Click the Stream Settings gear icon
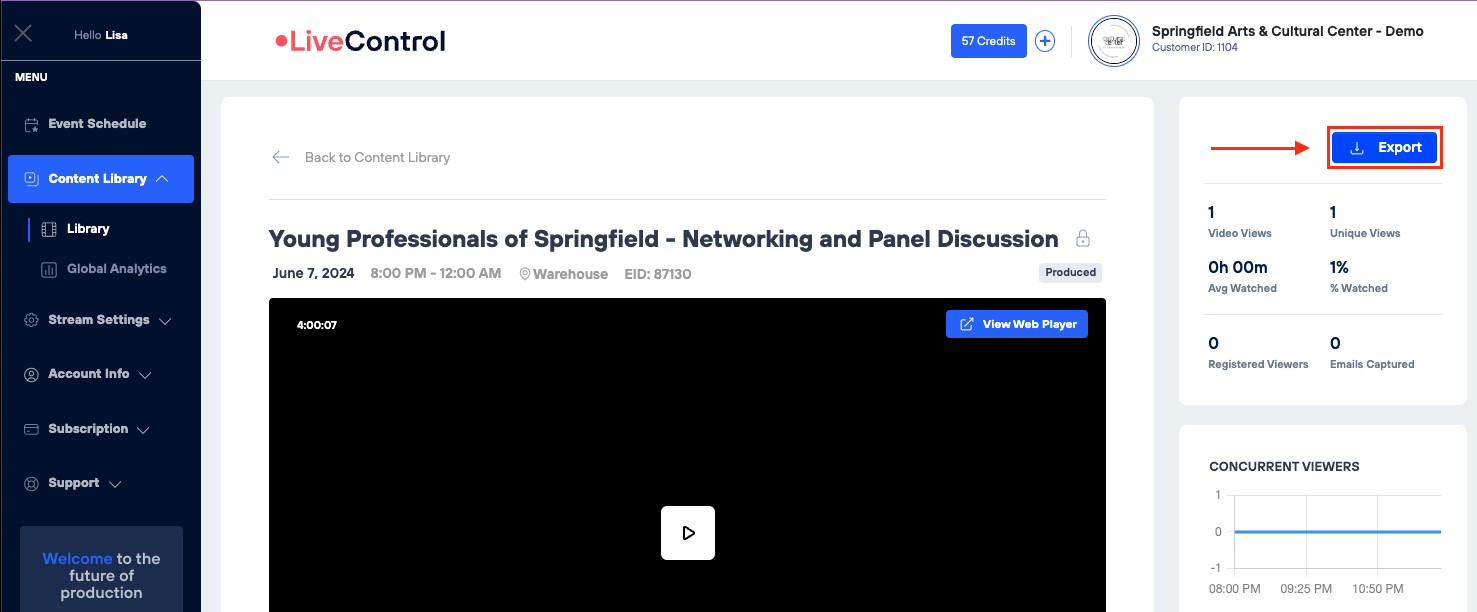 pyautogui.click(x=31, y=321)
